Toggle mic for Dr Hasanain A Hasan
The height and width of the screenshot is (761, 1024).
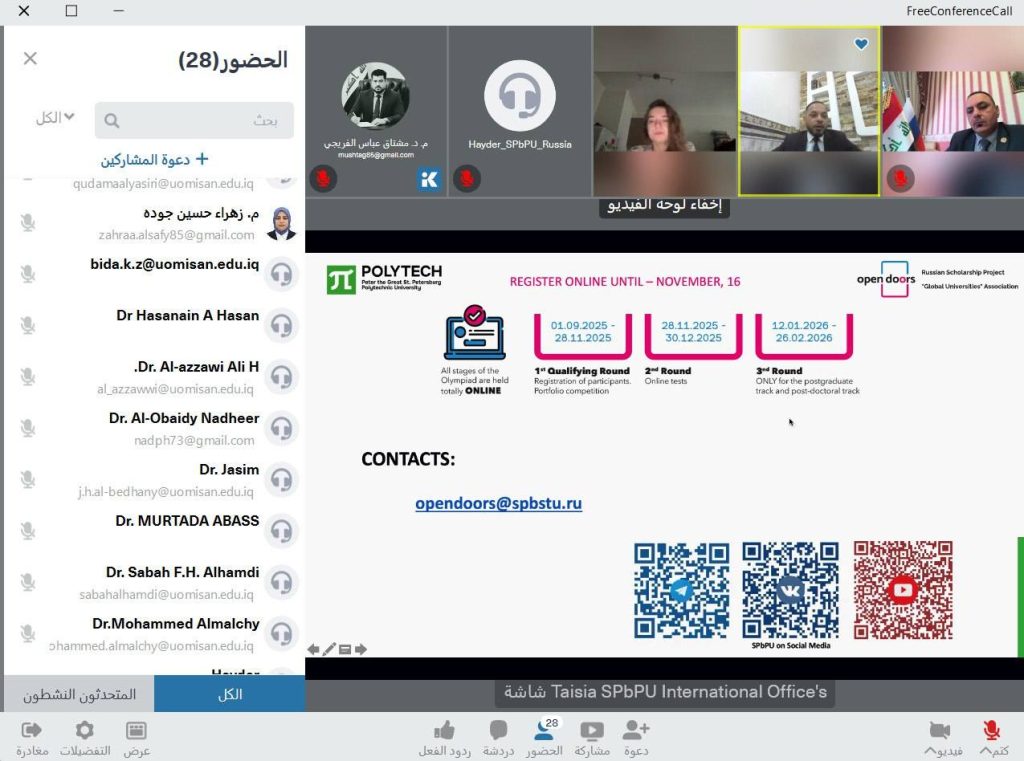pyautogui.click(x=28, y=324)
